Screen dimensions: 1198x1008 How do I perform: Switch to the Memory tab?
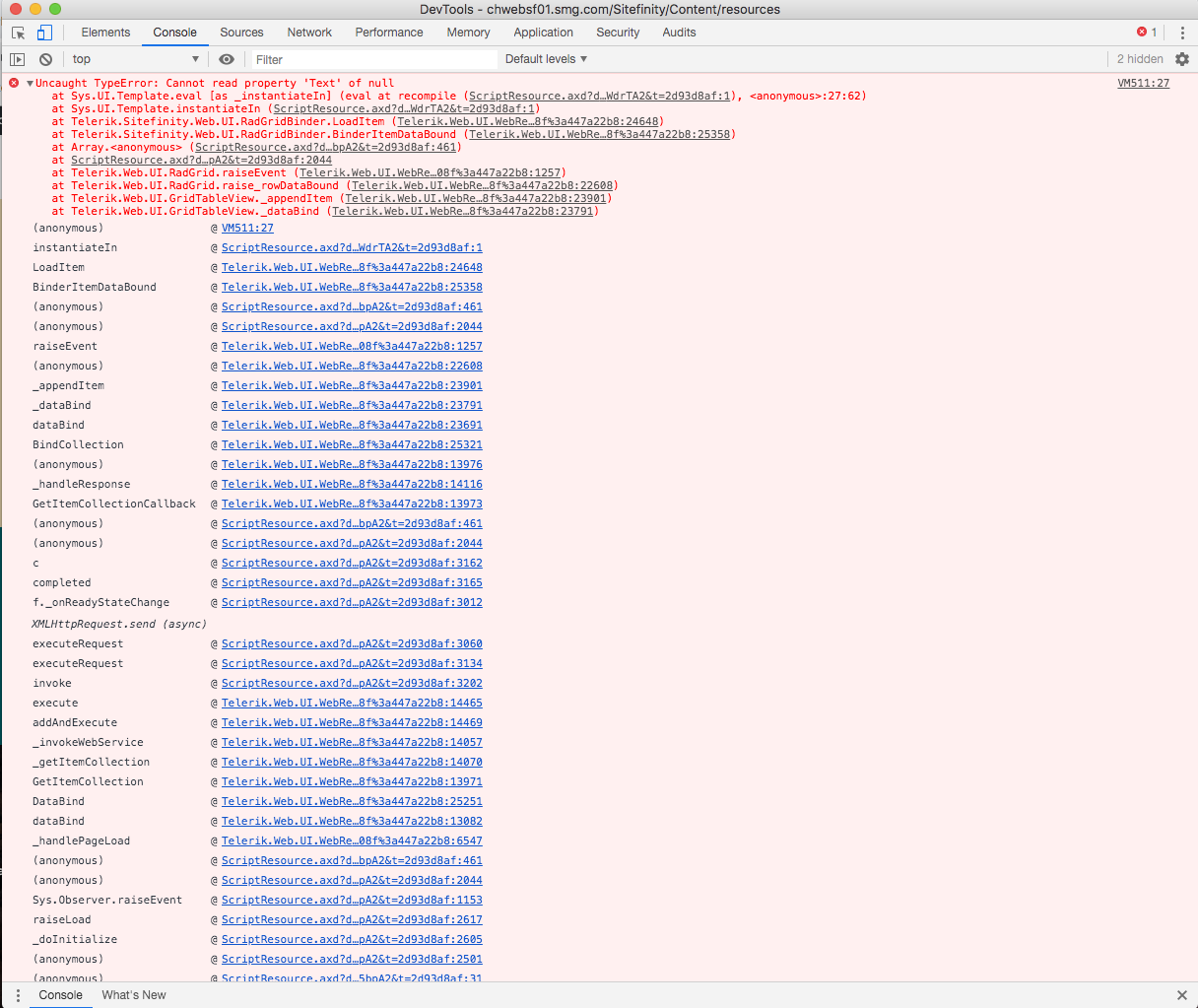point(468,33)
